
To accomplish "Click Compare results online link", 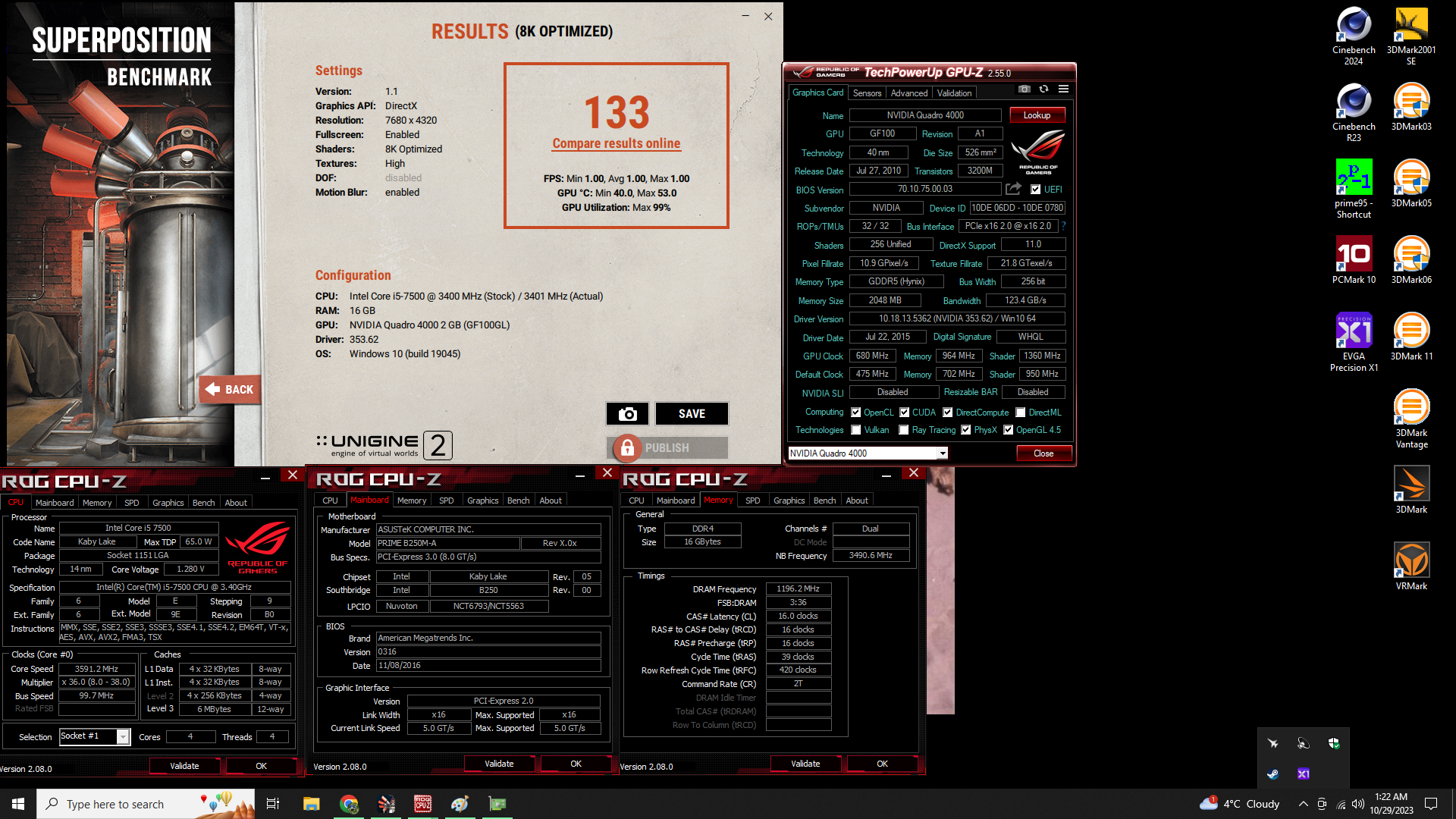I will (x=616, y=143).
